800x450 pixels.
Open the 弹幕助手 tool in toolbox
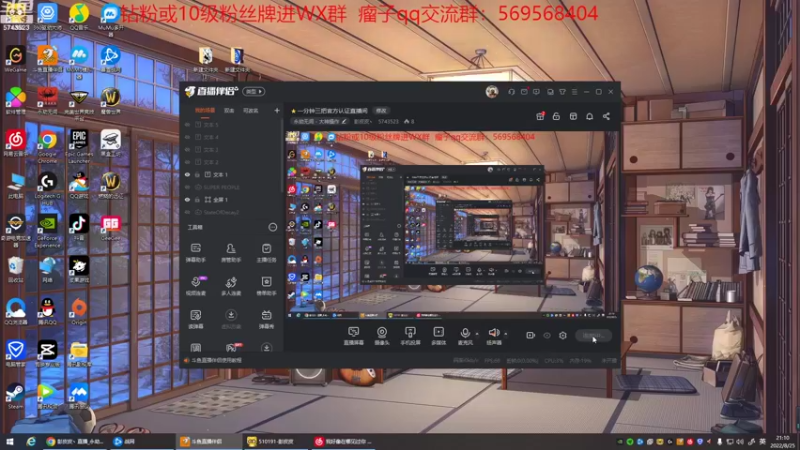tap(195, 253)
